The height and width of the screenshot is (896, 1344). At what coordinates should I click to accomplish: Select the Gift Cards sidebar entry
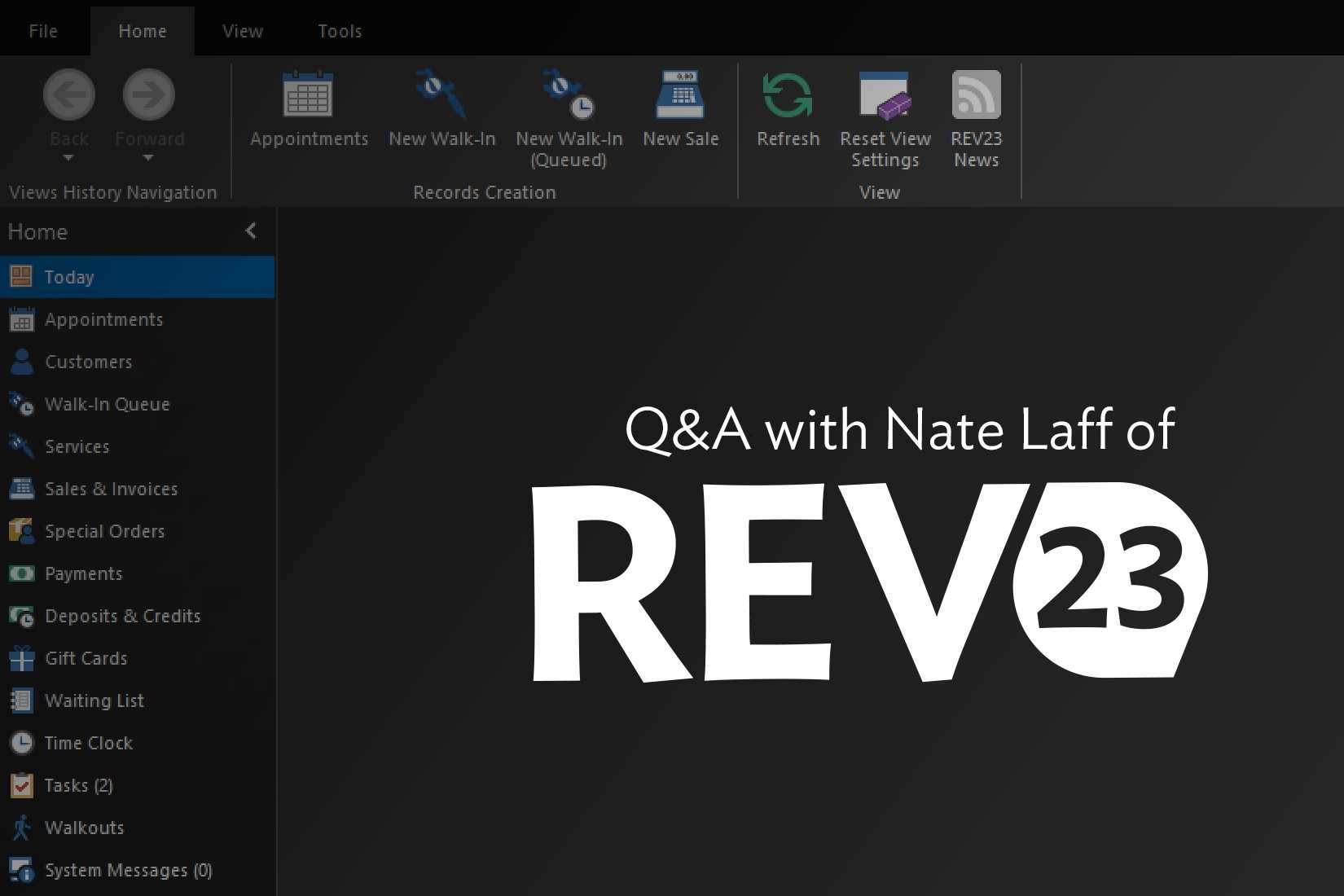(x=86, y=658)
